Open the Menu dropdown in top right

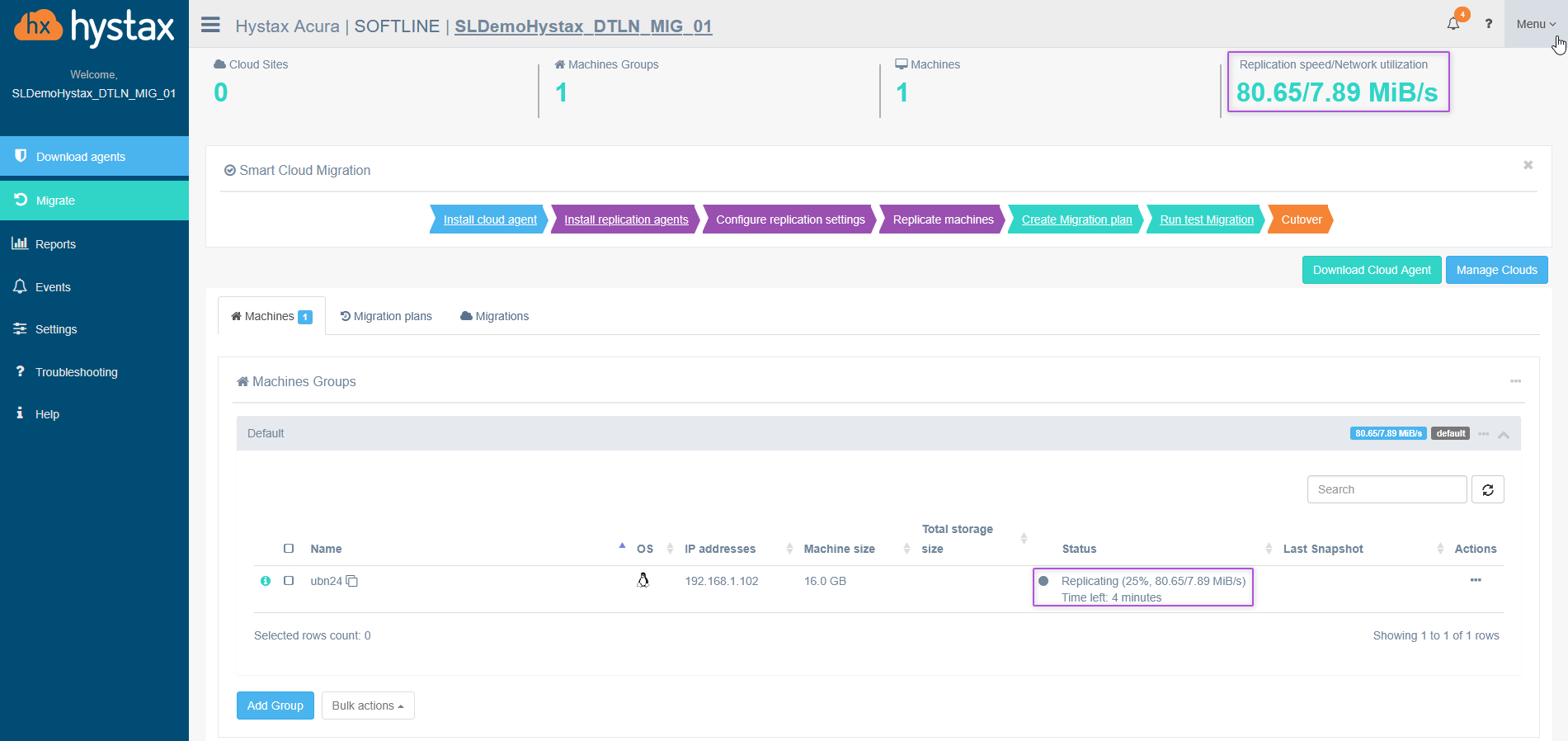click(1535, 24)
